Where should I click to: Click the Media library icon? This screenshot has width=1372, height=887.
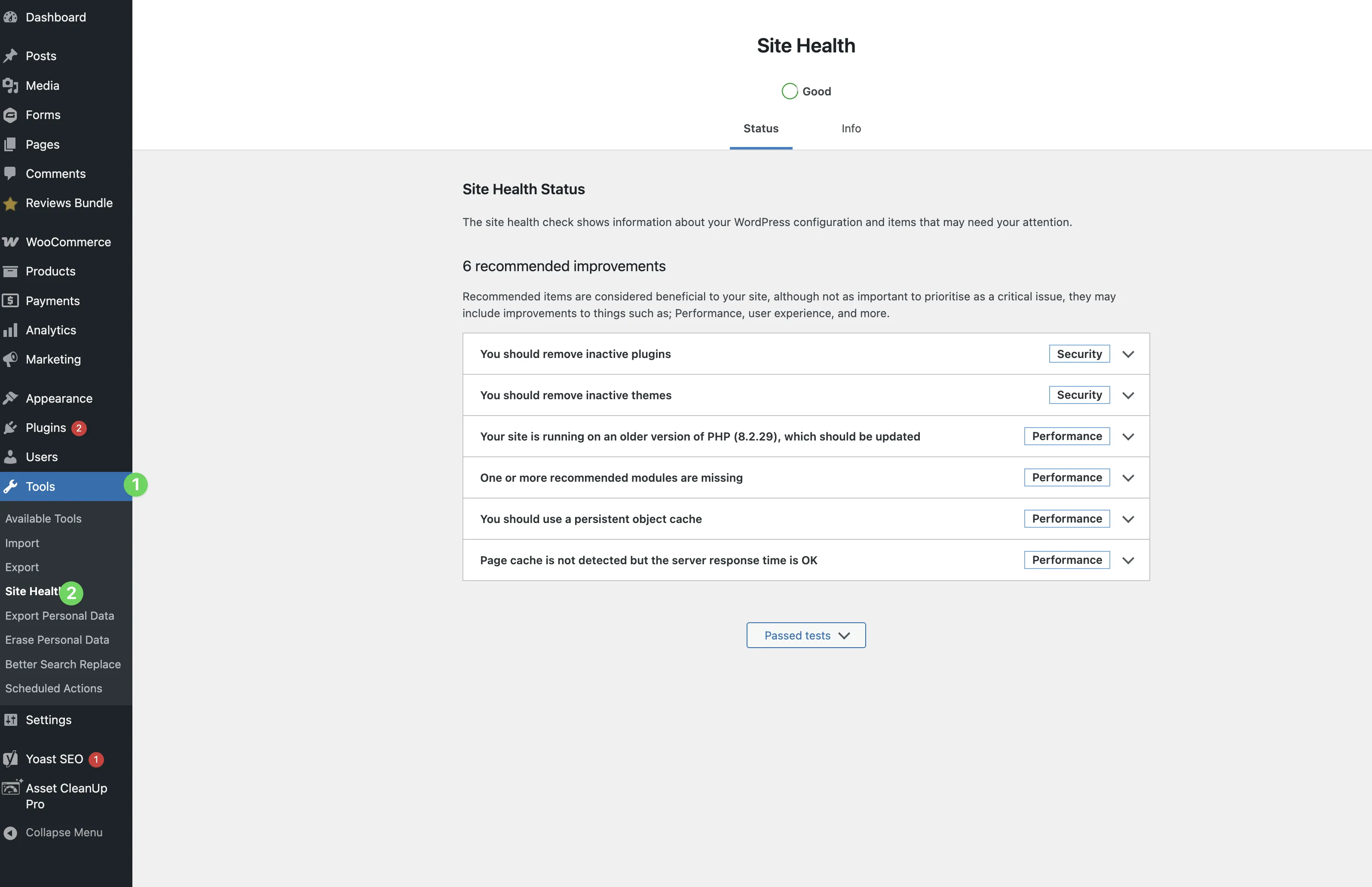pyautogui.click(x=10, y=86)
